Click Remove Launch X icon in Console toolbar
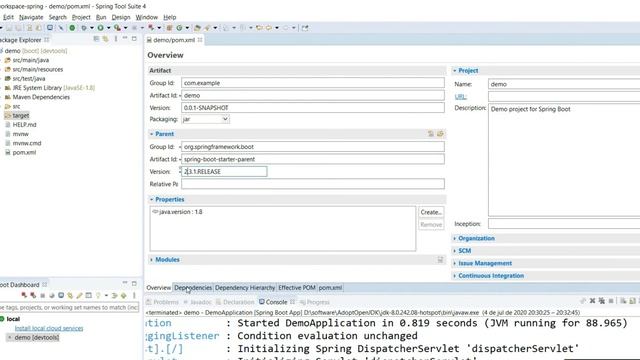The image size is (640, 360). (592, 301)
